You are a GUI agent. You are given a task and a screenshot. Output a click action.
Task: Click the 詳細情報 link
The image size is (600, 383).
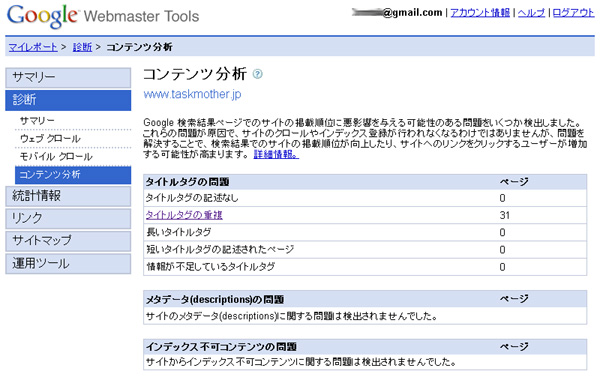pyautogui.click(x=276, y=154)
